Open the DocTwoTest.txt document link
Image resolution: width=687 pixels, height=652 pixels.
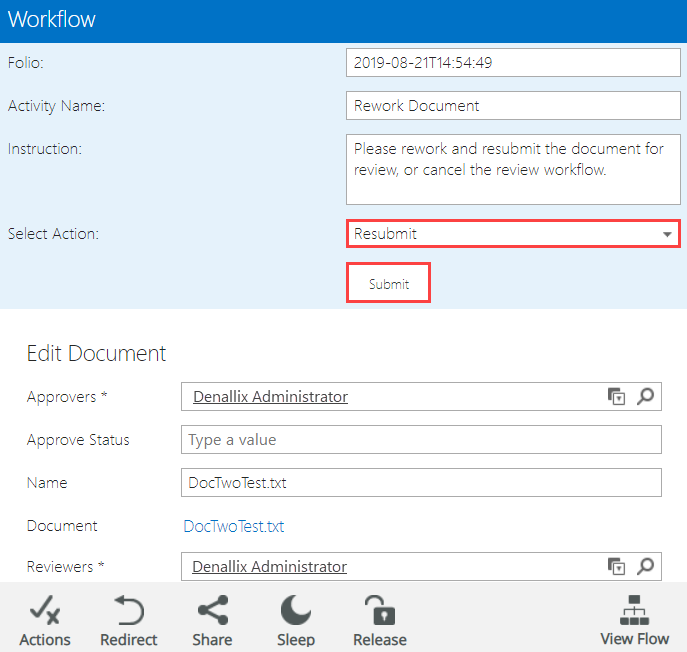234,526
